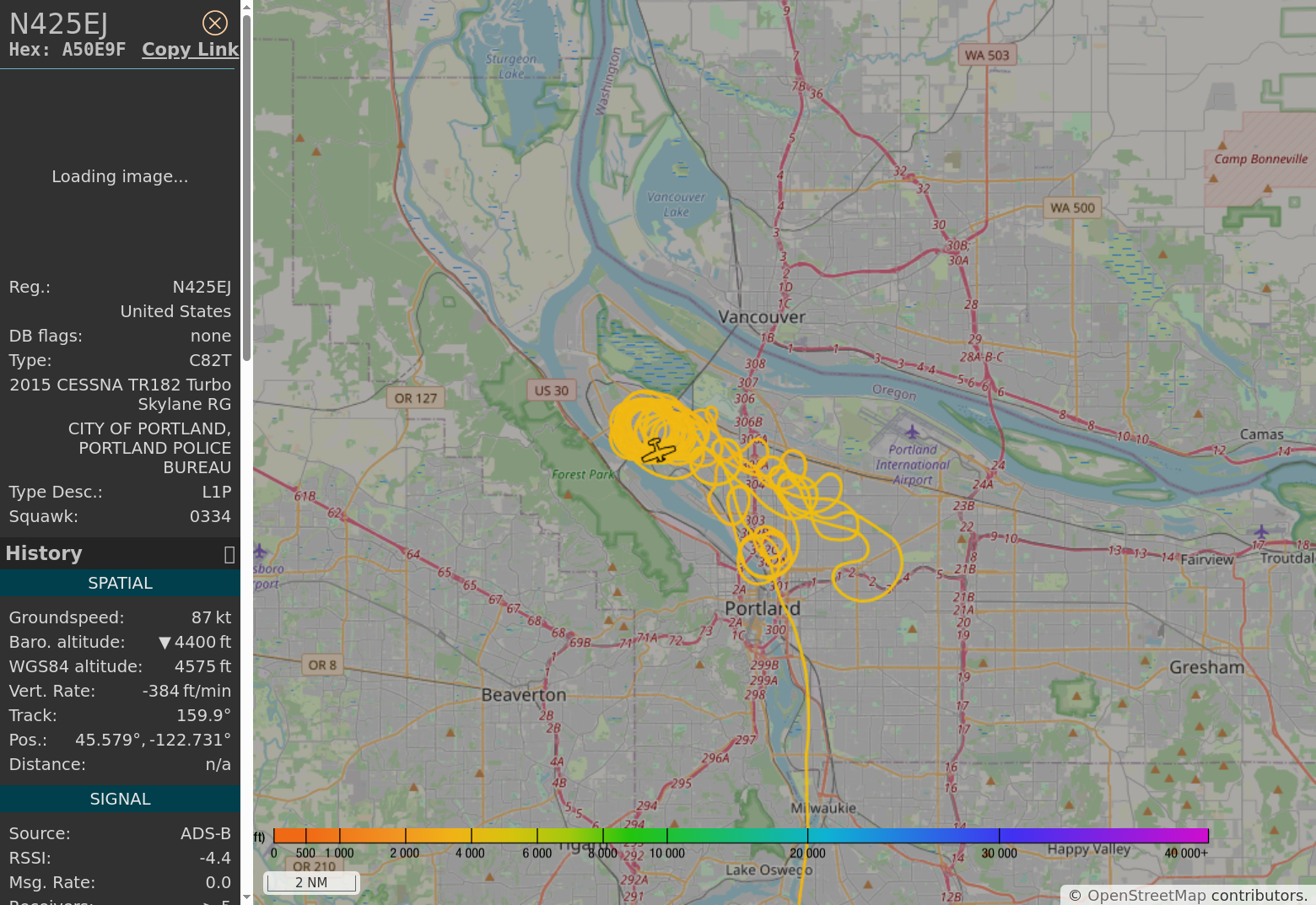Image resolution: width=1316 pixels, height=905 pixels.
Task: Click the Copy Link link
Action: coord(190,50)
